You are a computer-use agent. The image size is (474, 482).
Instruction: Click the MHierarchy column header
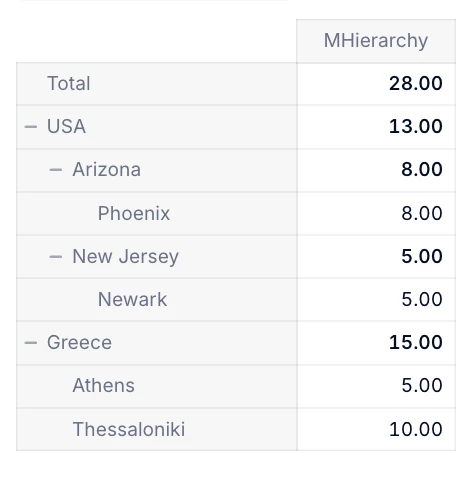[x=376, y=41]
